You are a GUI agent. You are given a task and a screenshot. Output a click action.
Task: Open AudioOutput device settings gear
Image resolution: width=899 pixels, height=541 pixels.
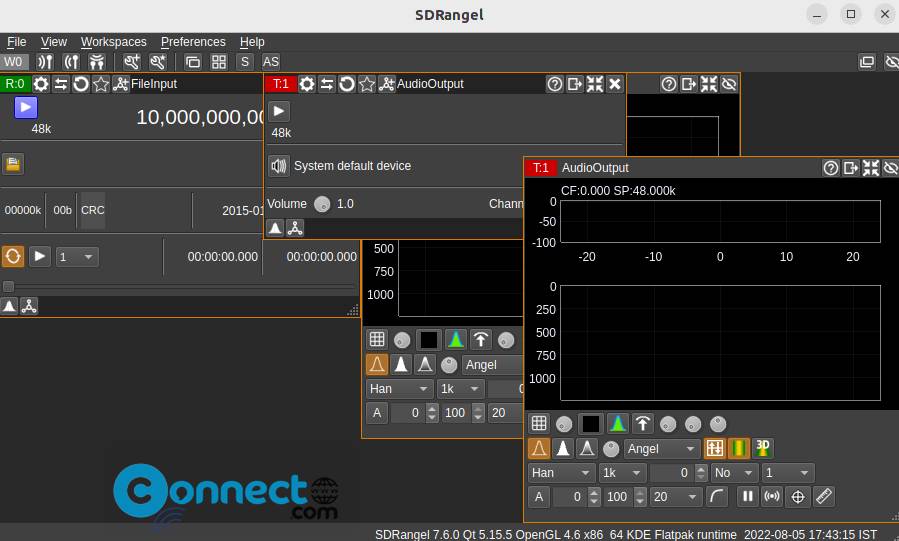307,84
